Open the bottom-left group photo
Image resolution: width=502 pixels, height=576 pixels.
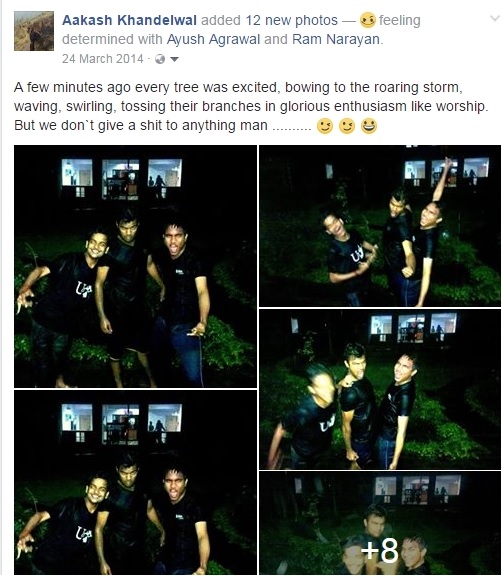[x=136, y=482]
